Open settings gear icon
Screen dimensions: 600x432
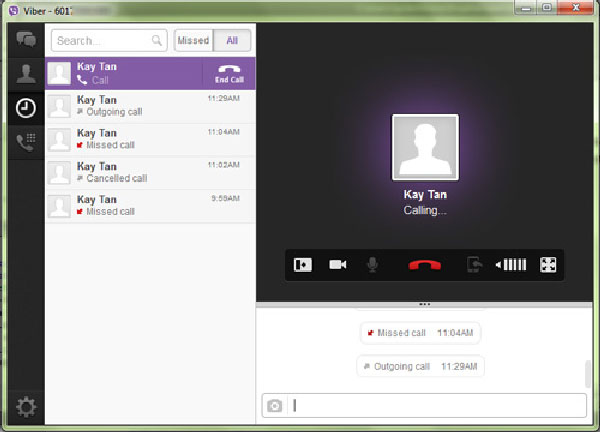26,407
